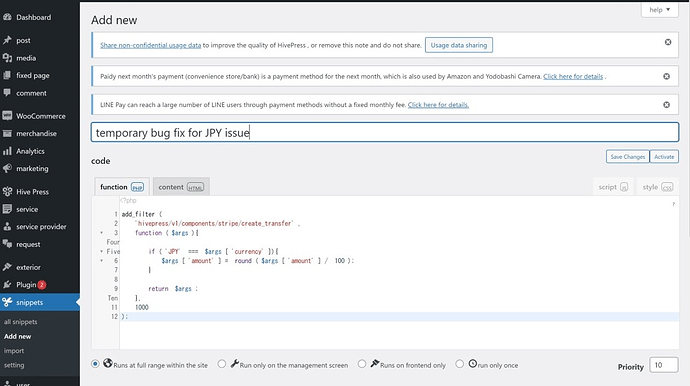690x386 pixels.
Task: Switch to the script JS tab
Action: point(613,187)
